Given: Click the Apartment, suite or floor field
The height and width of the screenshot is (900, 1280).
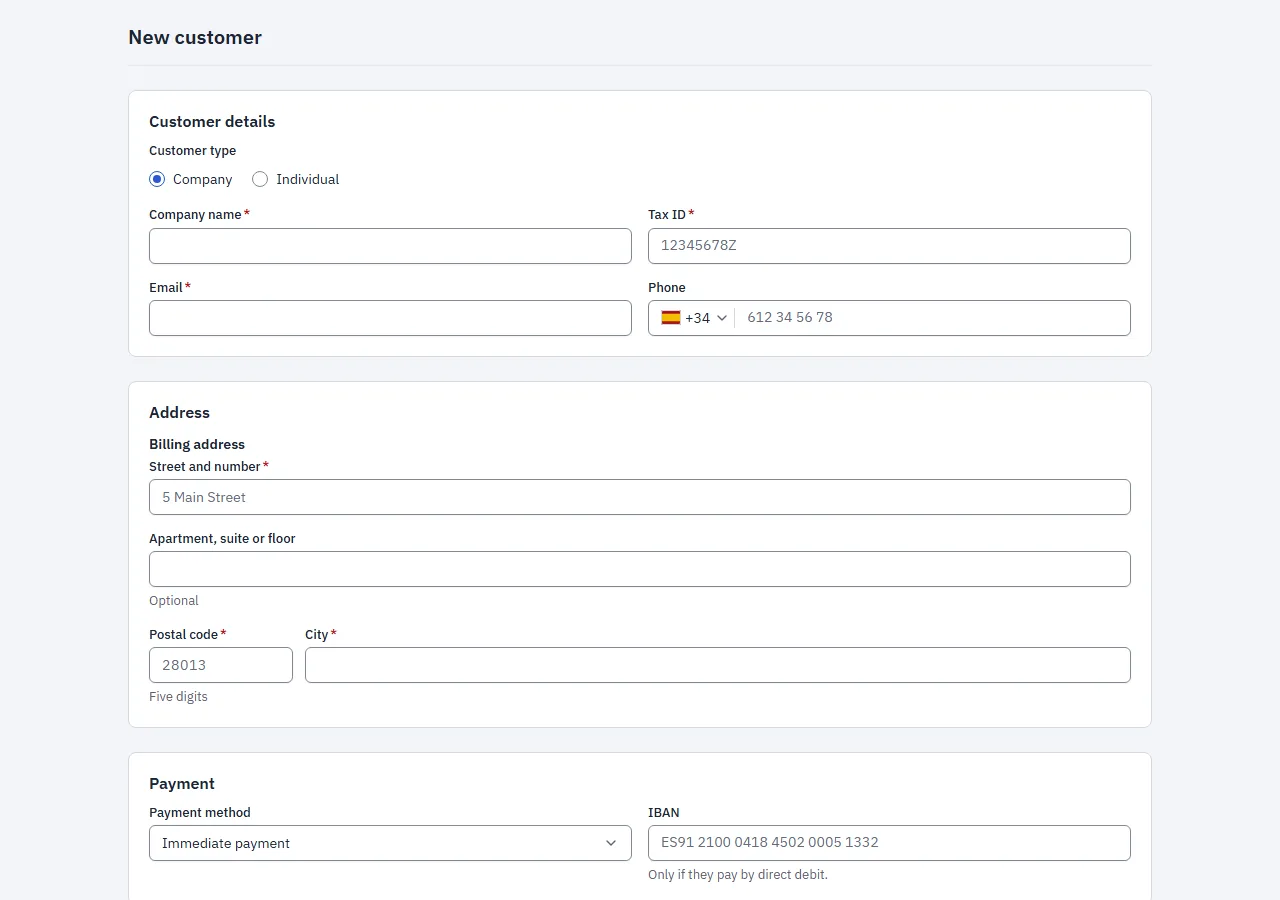Looking at the screenshot, I should pyautogui.click(x=640, y=569).
